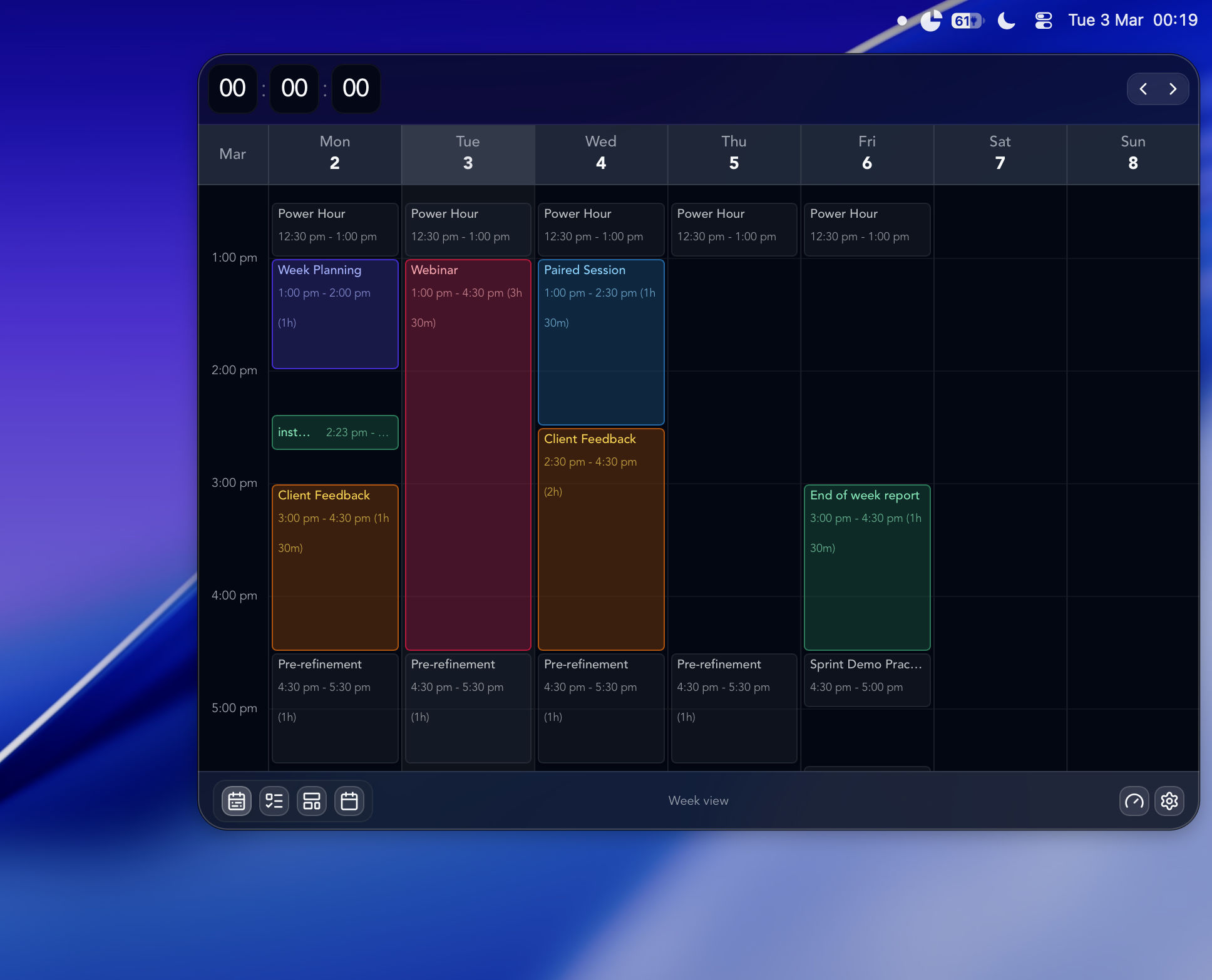Viewport: 1212px width, 980px height.
Task: Switch to the task checklist view
Action: (x=274, y=801)
